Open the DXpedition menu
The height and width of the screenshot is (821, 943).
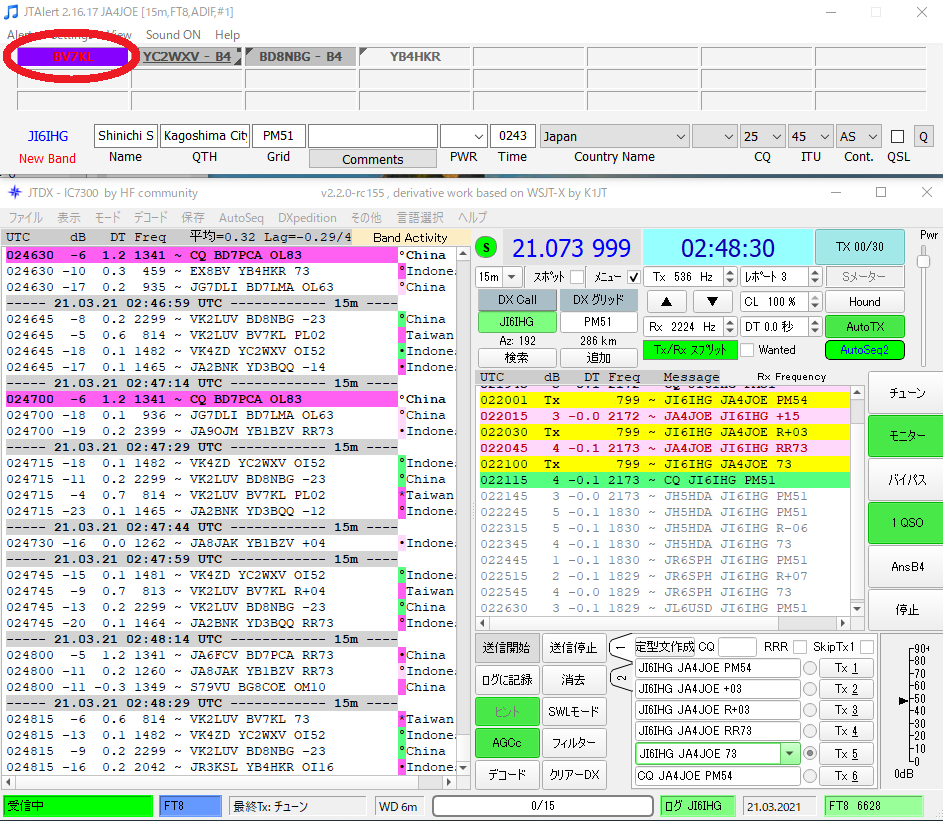click(307, 217)
